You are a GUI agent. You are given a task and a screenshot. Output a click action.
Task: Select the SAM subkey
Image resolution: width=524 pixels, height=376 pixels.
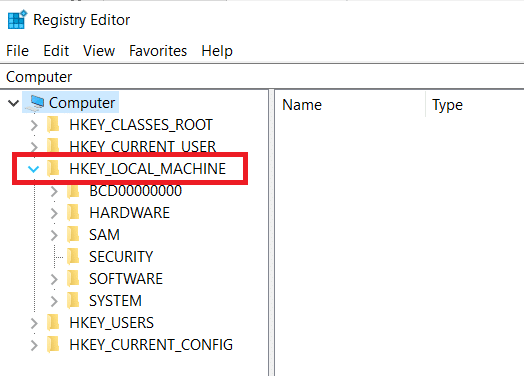pyautogui.click(x=104, y=235)
